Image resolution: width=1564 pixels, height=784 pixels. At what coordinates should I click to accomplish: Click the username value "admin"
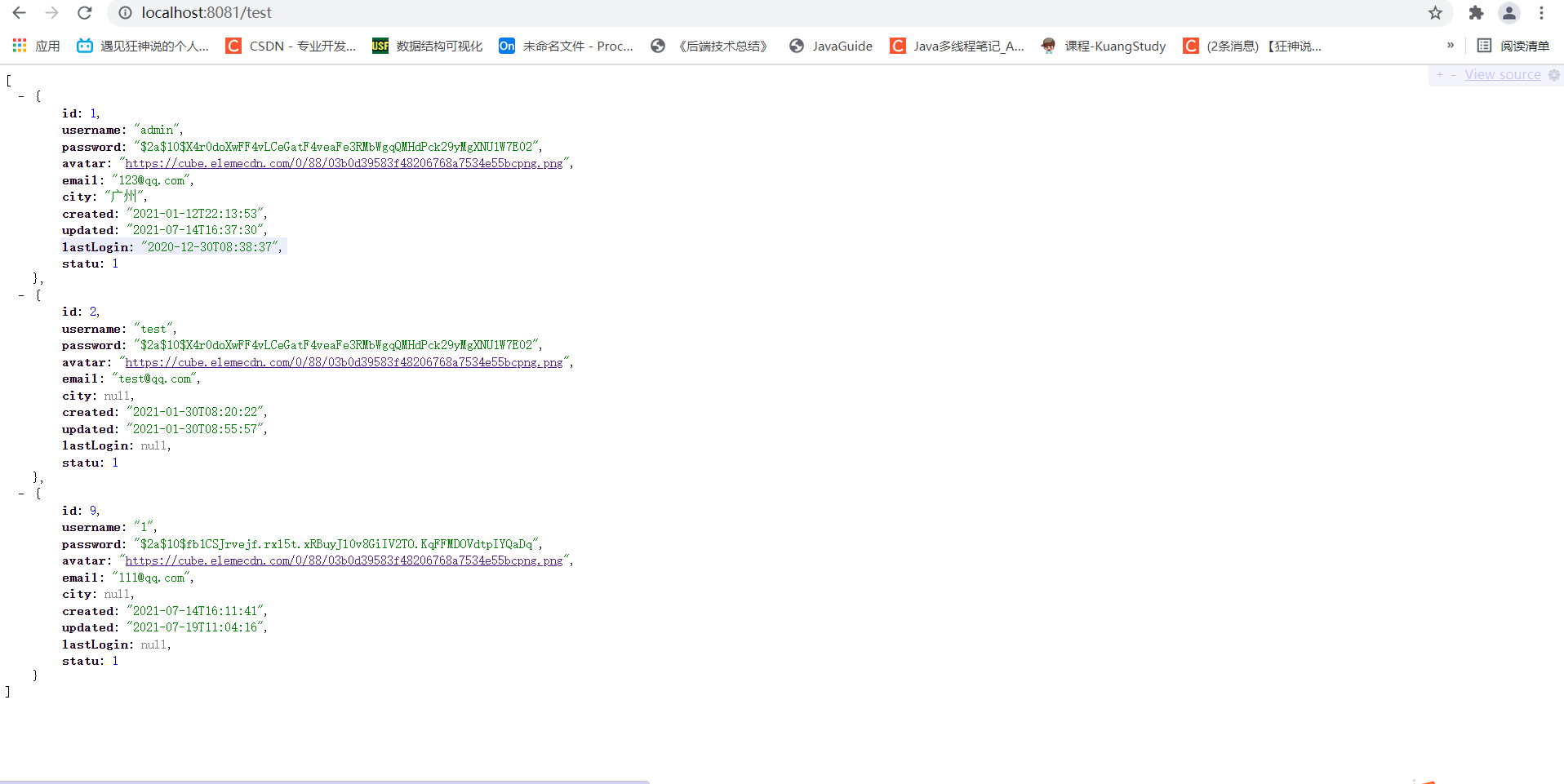(157, 130)
